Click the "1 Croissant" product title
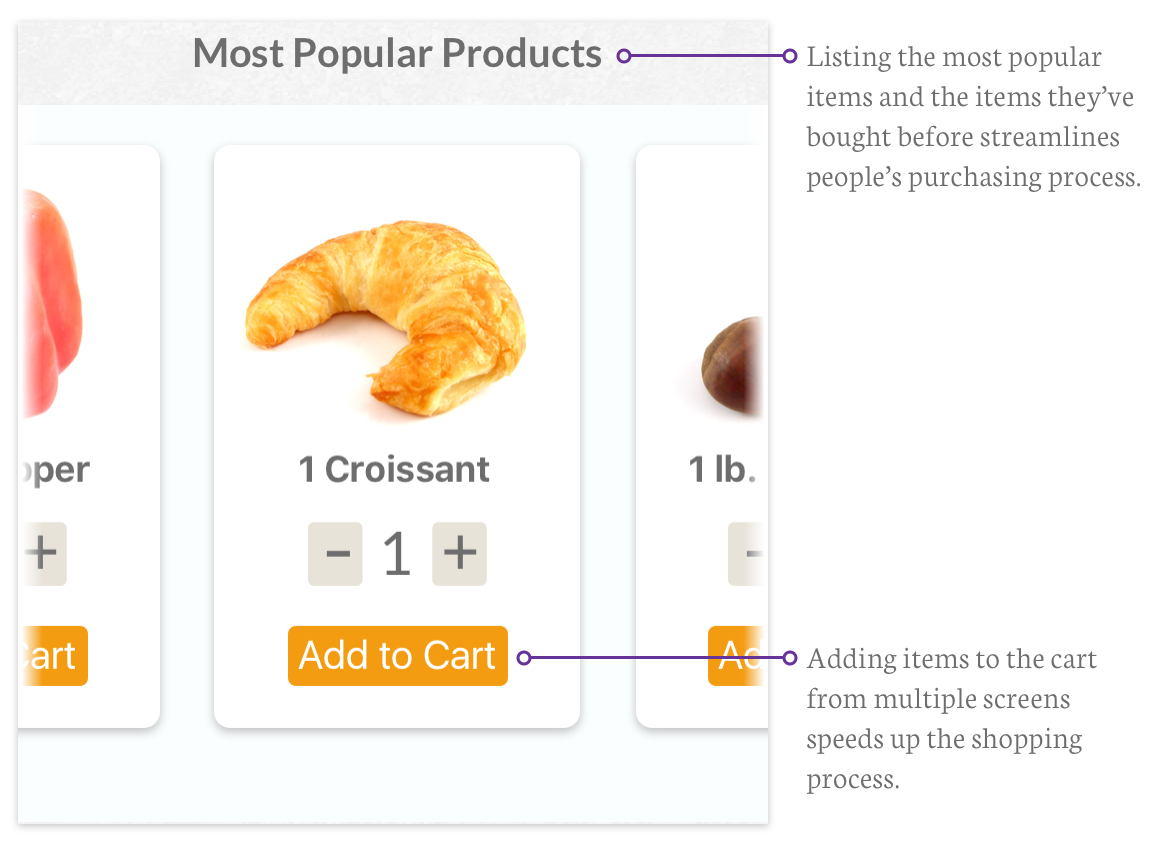Image resolution: width=1160 pixels, height=842 pixels. point(395,469)
